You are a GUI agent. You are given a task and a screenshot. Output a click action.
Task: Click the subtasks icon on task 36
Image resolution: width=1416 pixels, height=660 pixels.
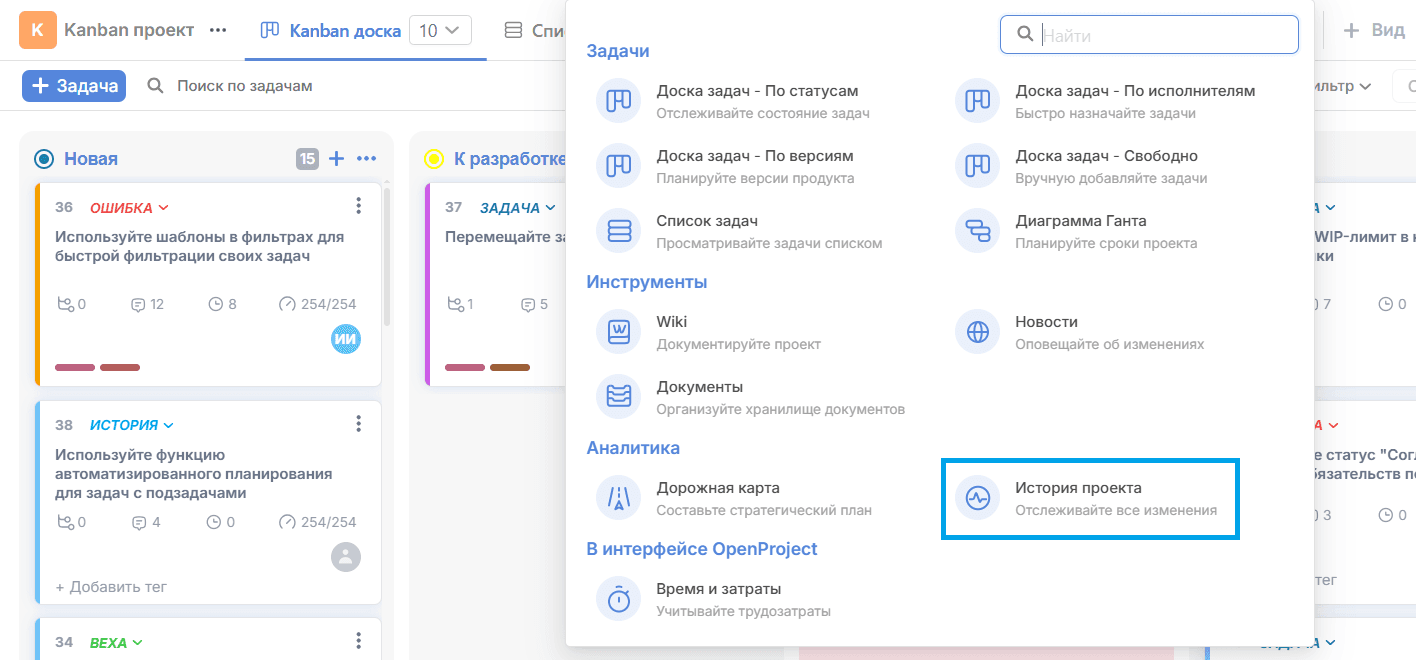66,304
